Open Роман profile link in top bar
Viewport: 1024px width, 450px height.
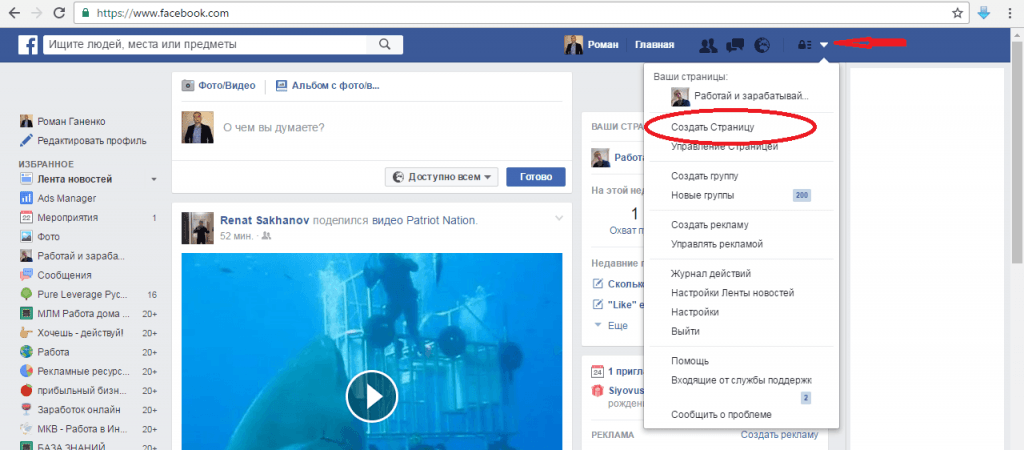click(592, 44)
